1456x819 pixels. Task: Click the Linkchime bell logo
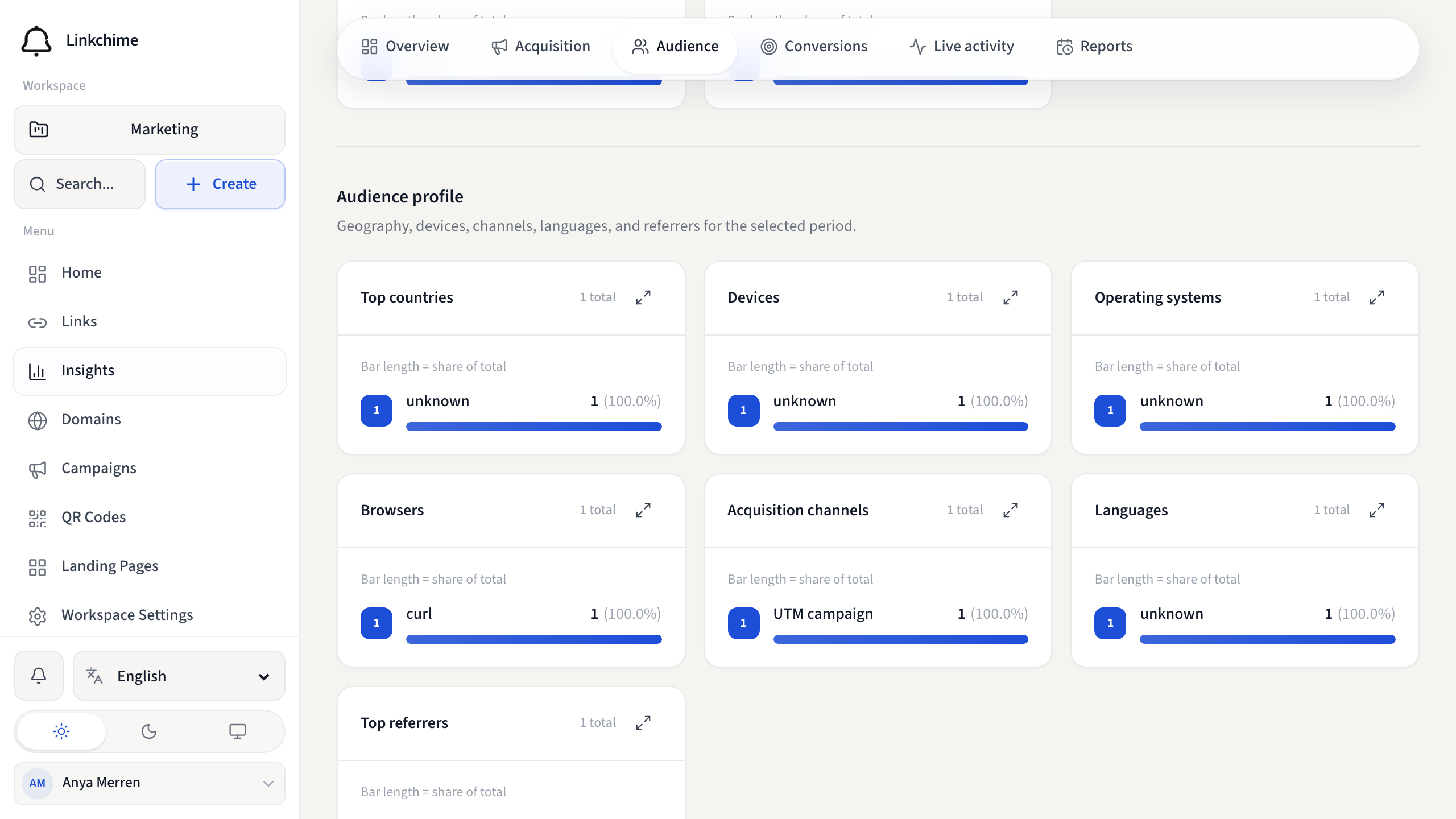[x=36, y=40]
